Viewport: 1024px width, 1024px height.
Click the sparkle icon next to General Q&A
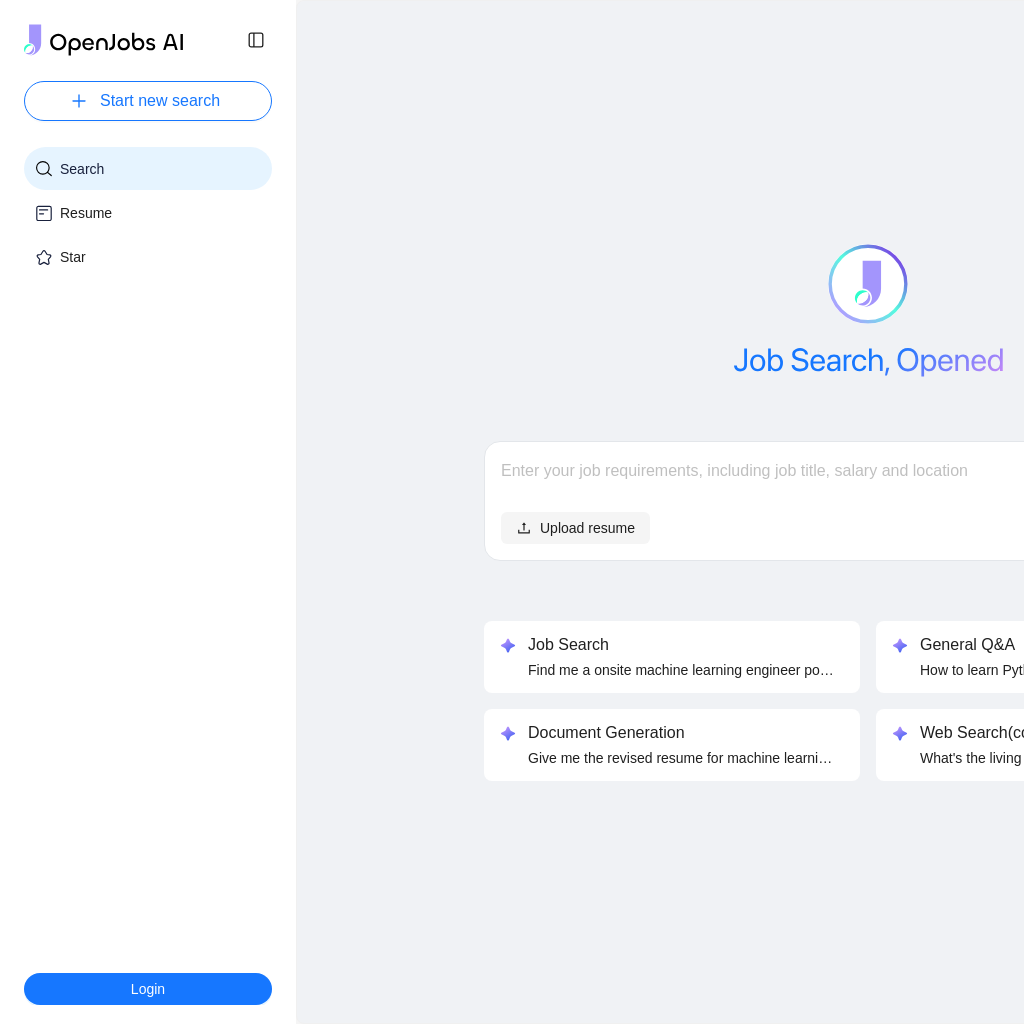900,645
